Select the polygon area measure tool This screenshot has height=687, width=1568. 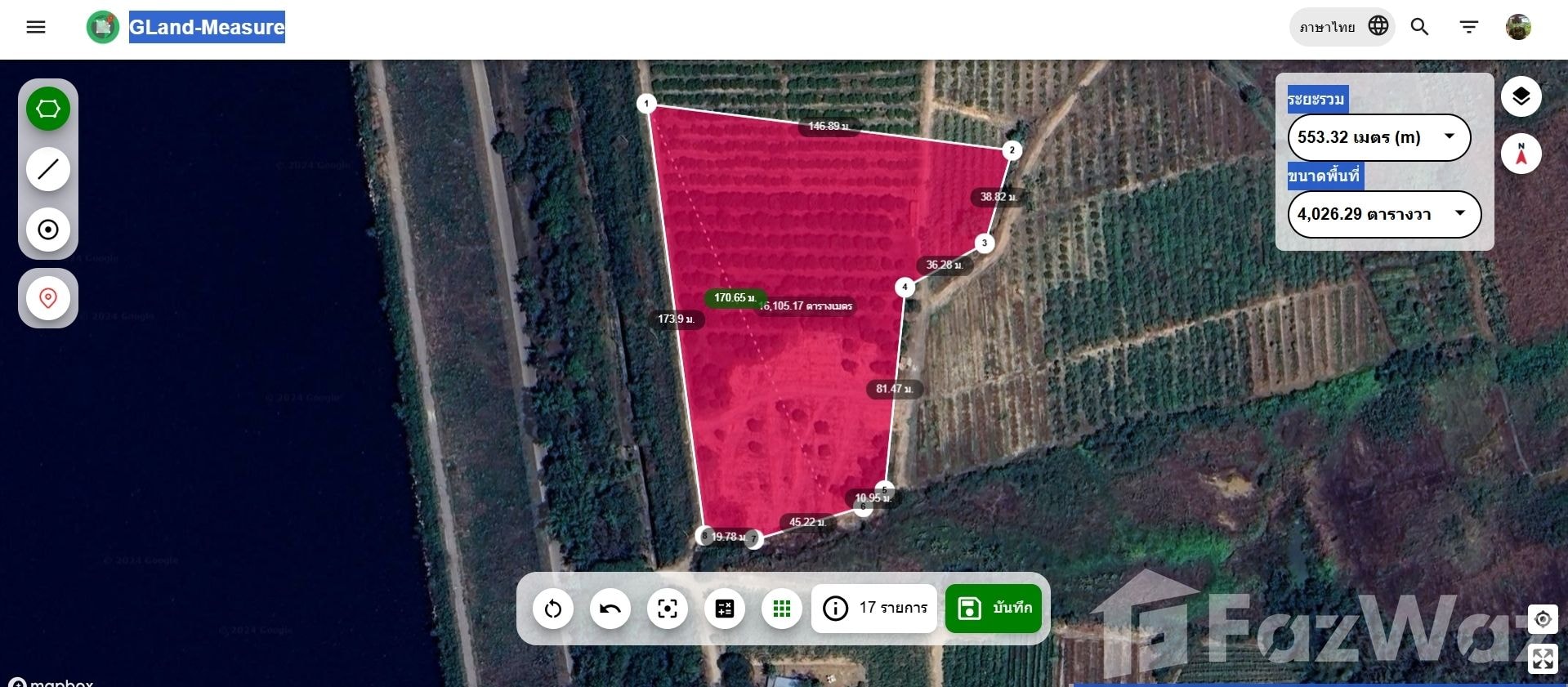[x=48, y=109]
